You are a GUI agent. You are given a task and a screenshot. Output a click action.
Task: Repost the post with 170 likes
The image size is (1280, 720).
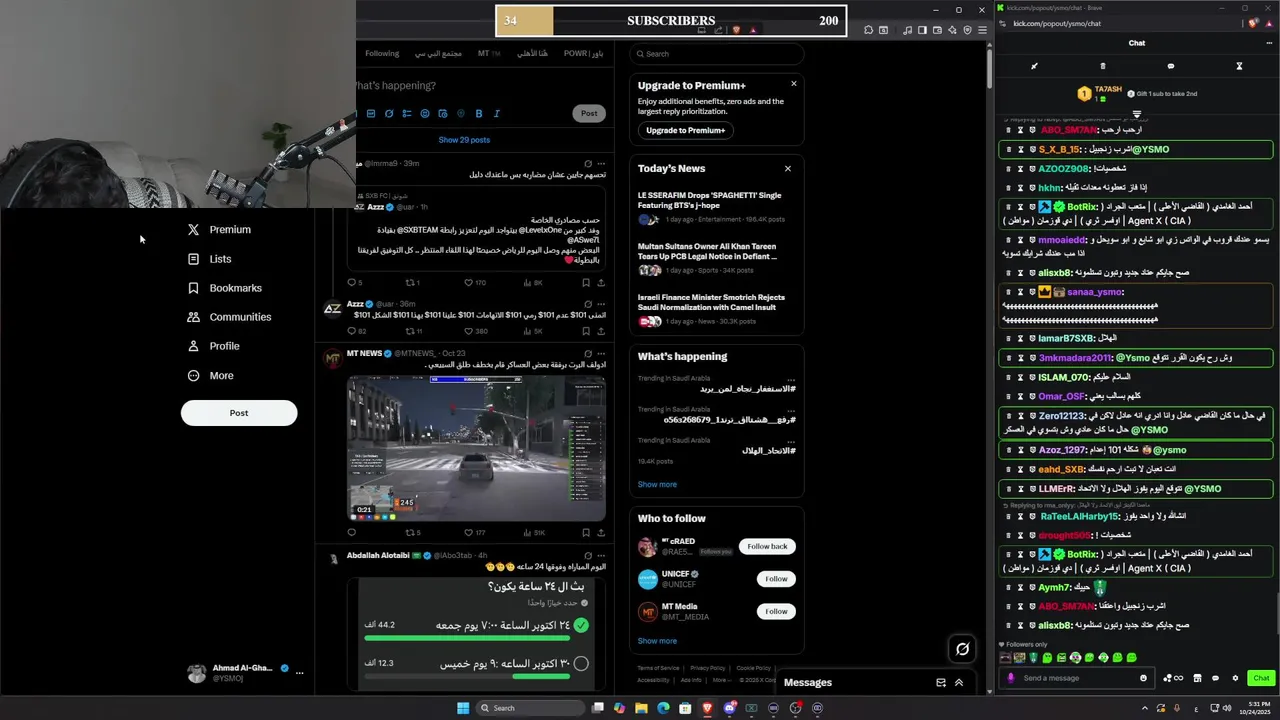(x=412, y=283)
